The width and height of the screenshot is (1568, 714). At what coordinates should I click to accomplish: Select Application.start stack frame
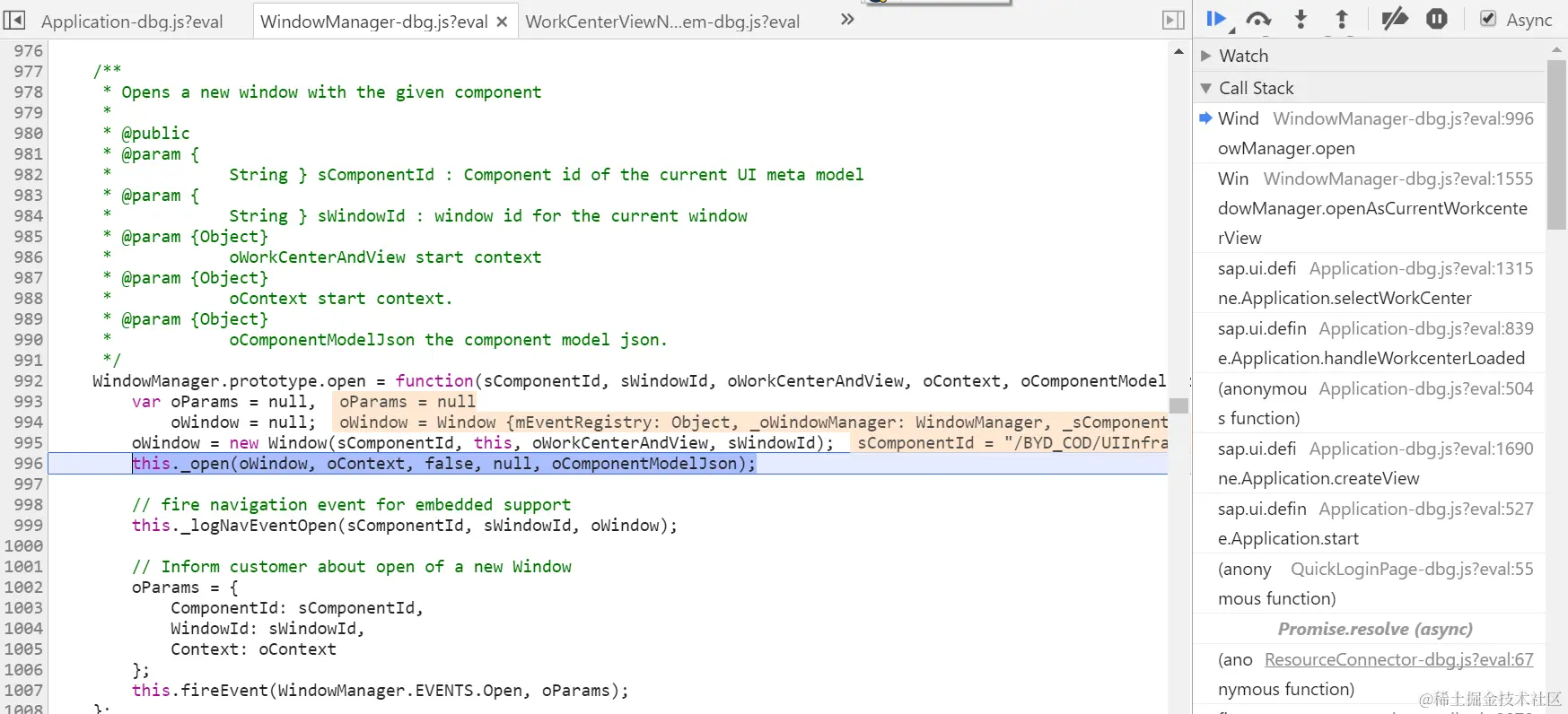1369,524
